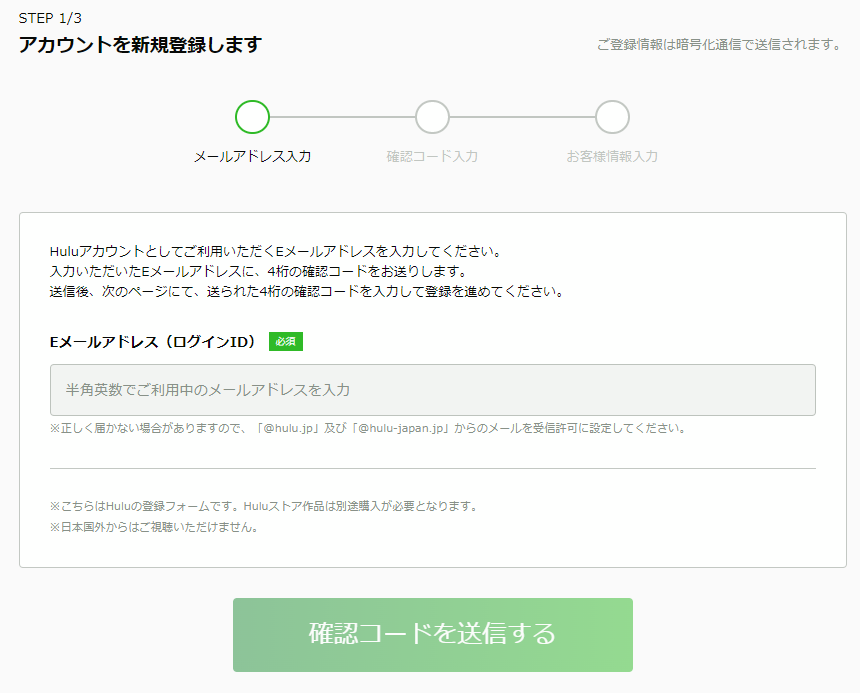
Task: Click the line starting 送信後、次のページにて
Action: click(307, 291)
